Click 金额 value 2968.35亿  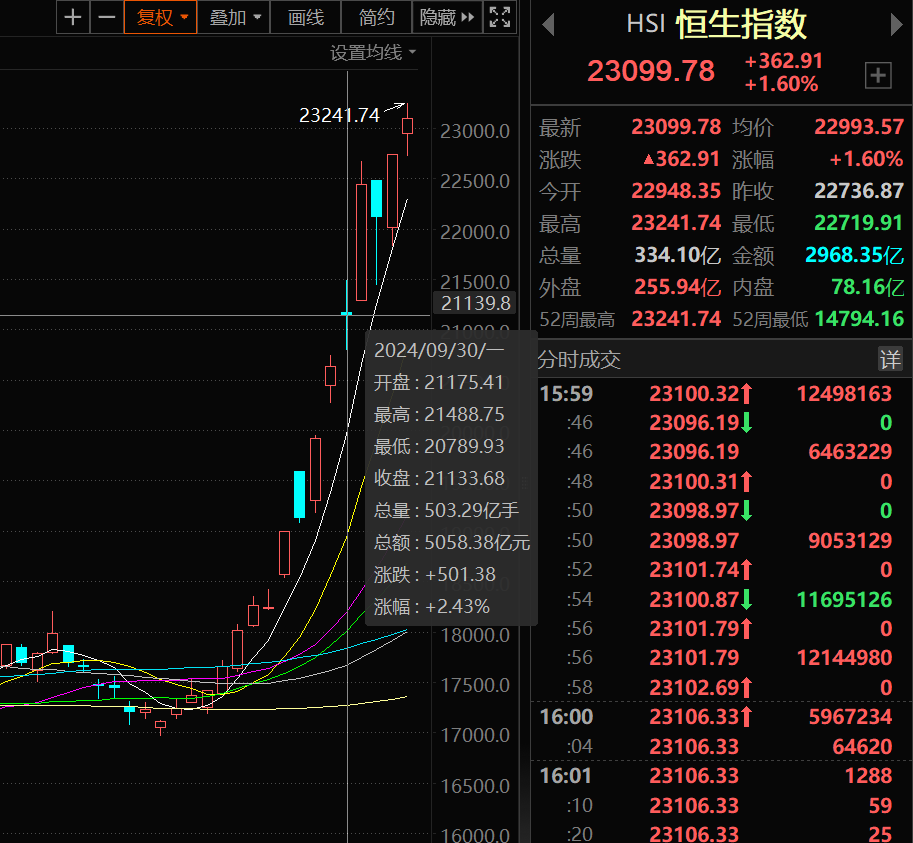pyautogui.click(x=854, y=255)
